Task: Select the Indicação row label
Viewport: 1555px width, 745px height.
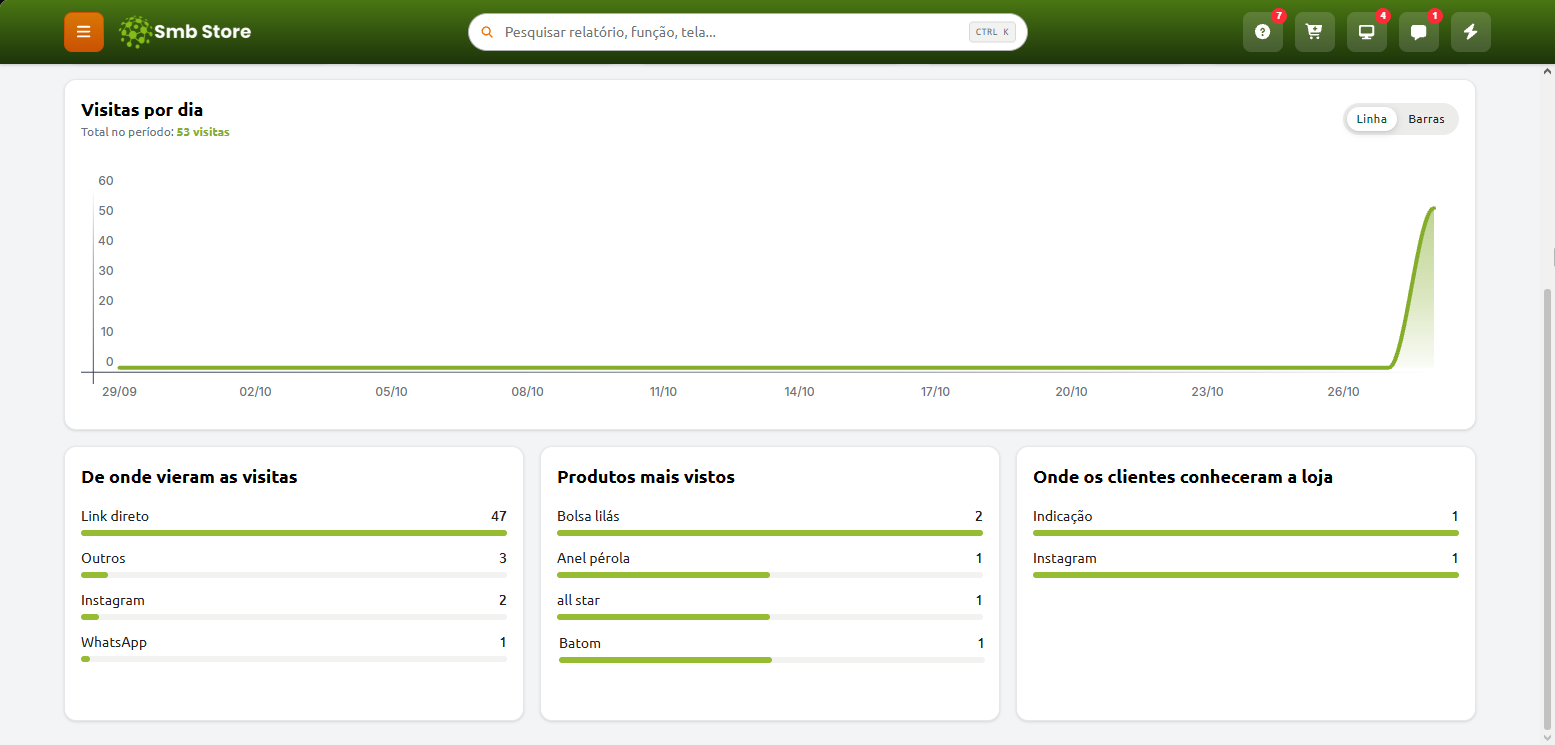Action: 1062,516
